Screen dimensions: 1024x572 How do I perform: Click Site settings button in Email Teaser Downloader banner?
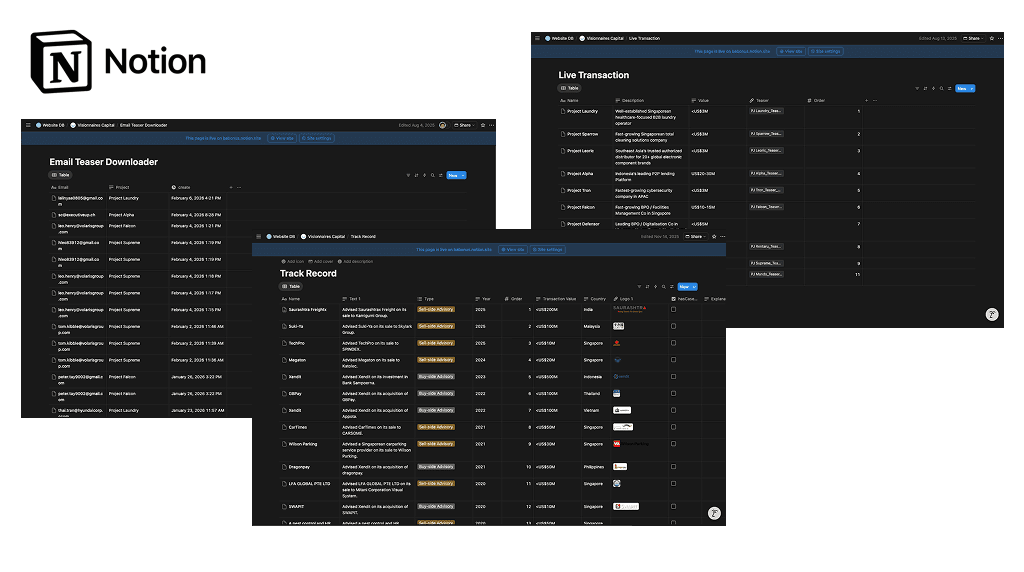317,138
